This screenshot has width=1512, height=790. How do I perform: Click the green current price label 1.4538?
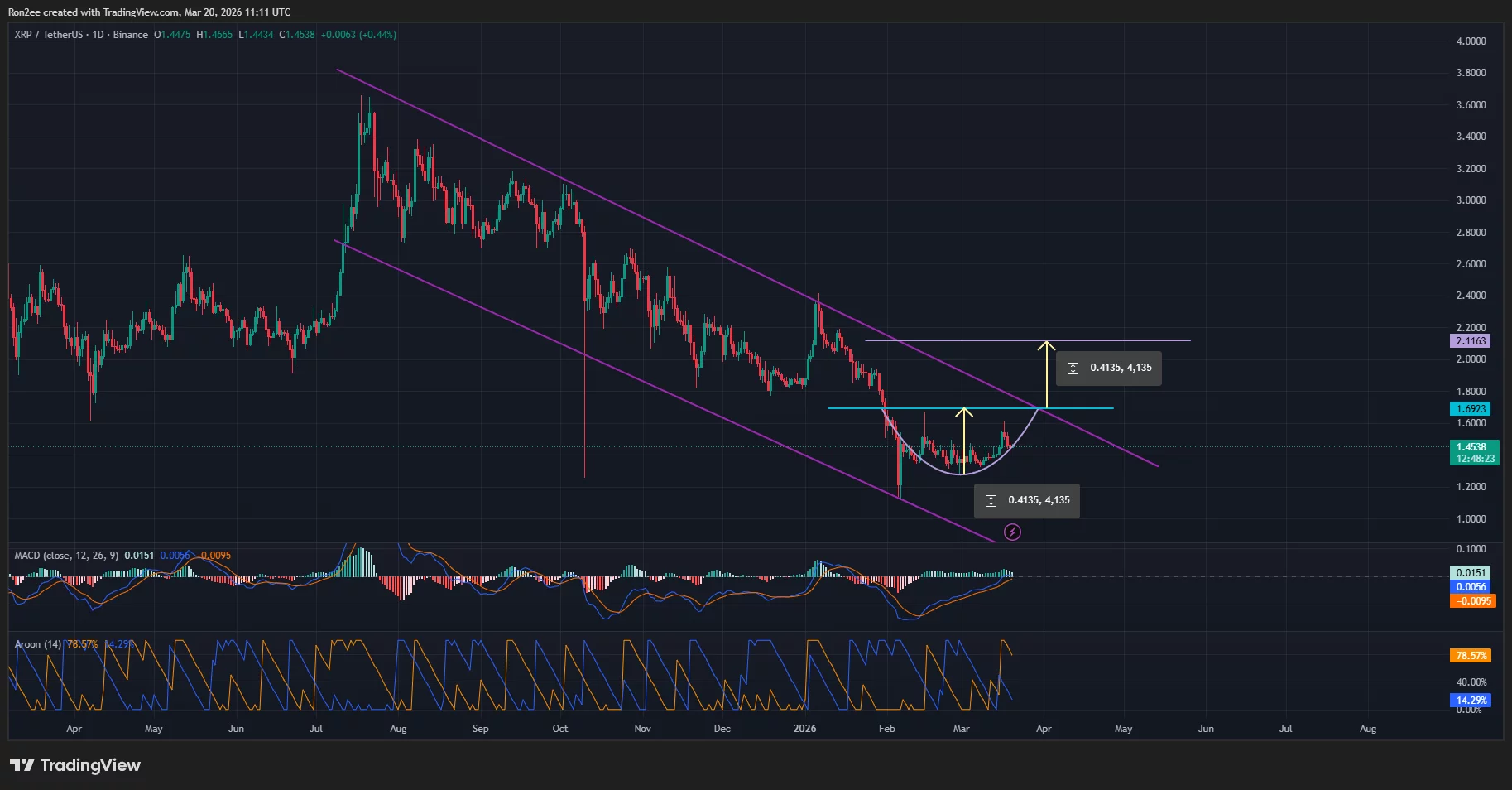1474,446
